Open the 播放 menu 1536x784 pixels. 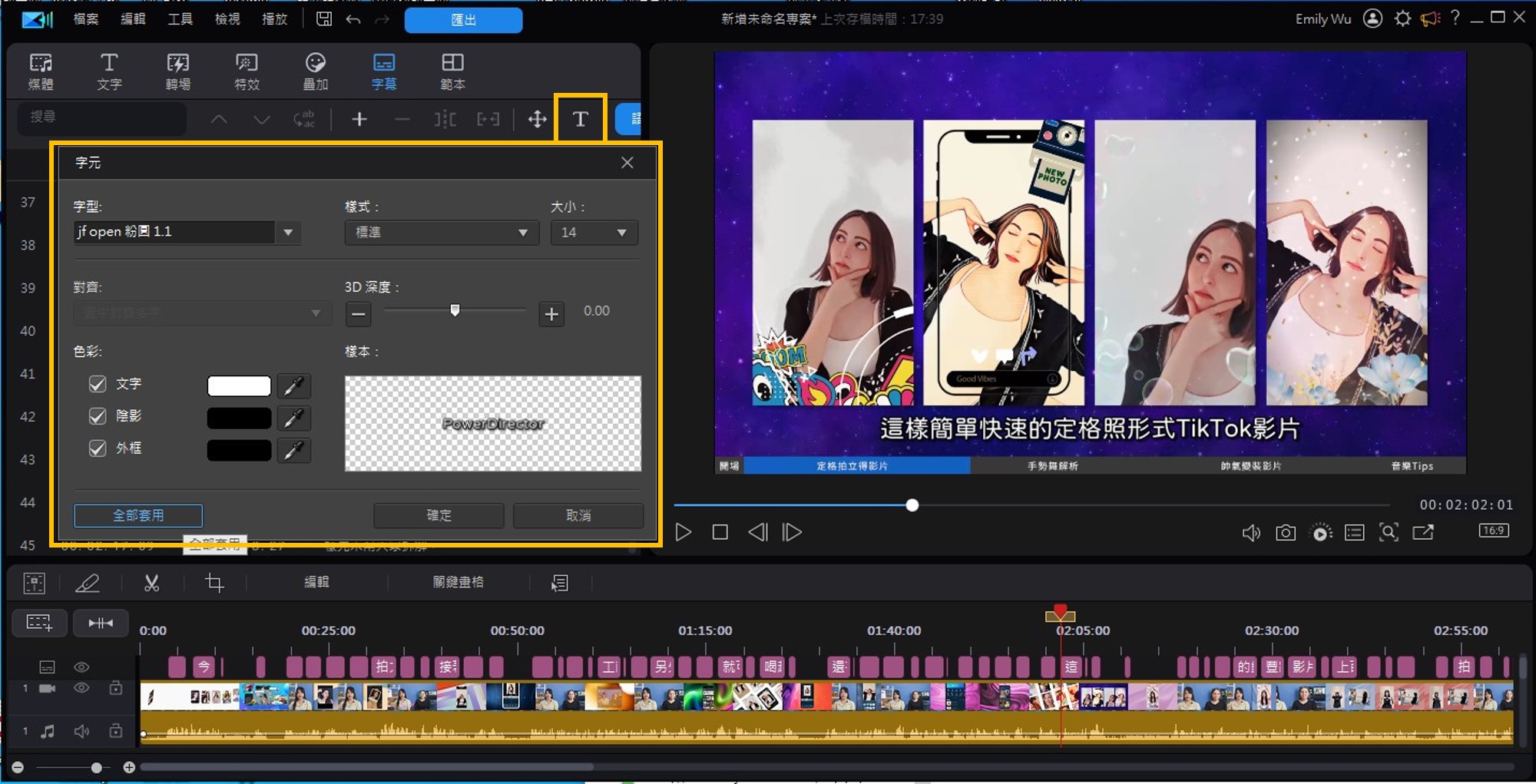274,19
